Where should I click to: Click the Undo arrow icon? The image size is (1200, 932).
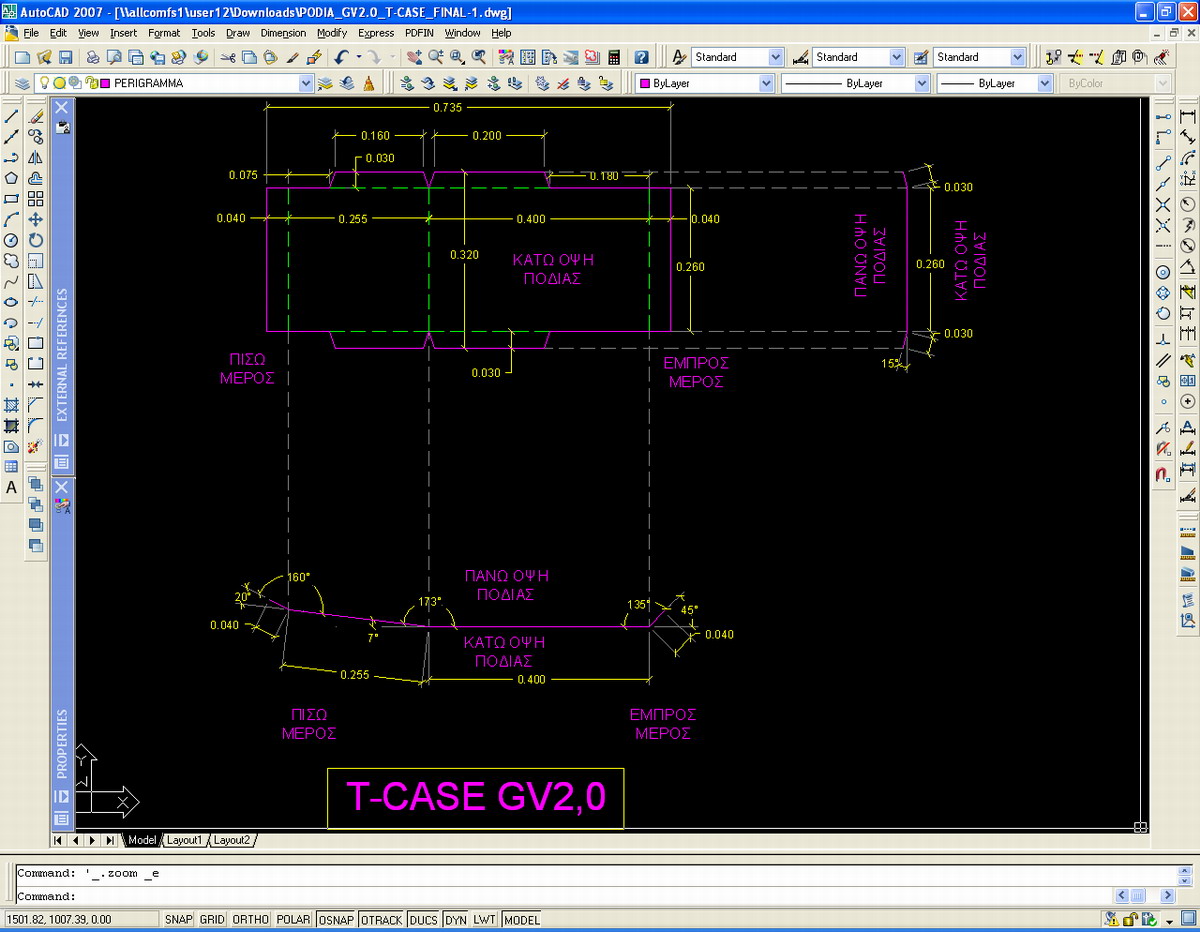pyautogui.click(x=341, y=57)
